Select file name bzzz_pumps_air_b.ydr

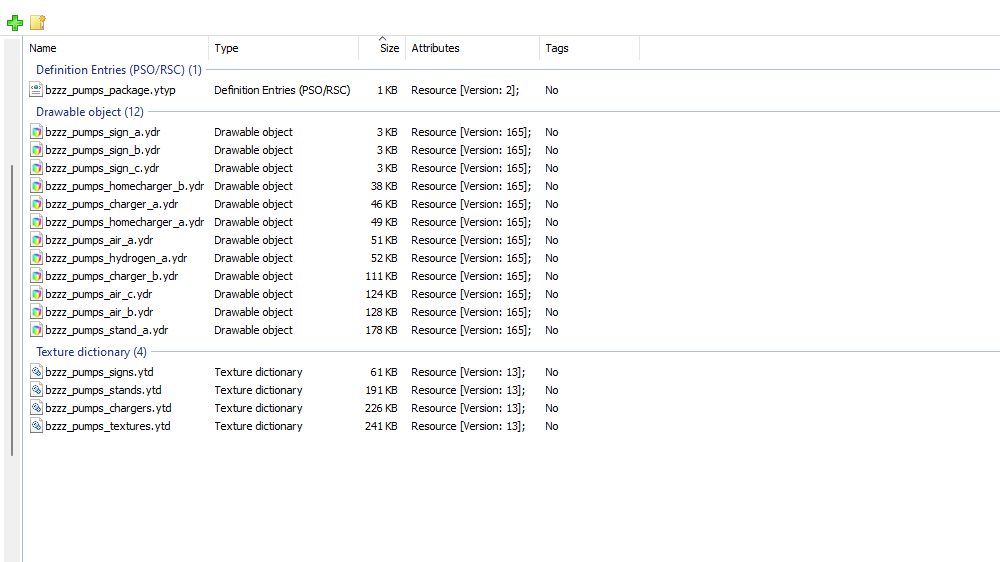click(99, 312)
